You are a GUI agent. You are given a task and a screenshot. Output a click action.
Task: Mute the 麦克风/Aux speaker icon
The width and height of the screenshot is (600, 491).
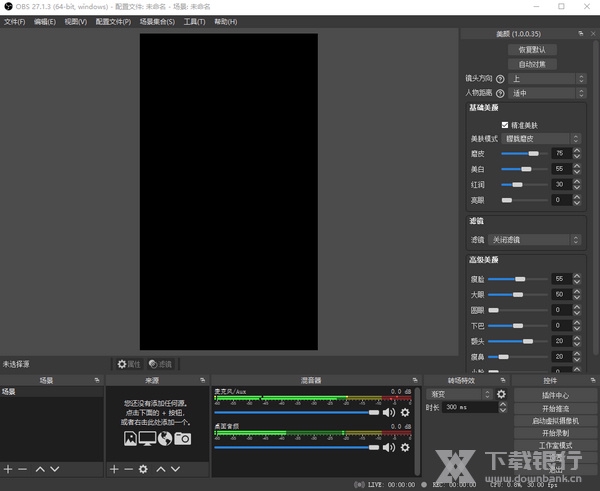click(388, 412)
